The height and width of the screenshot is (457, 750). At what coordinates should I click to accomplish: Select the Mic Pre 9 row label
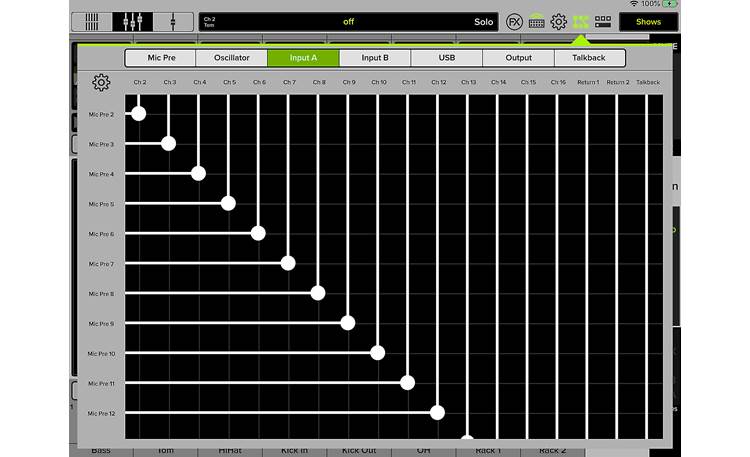(101, 323)
